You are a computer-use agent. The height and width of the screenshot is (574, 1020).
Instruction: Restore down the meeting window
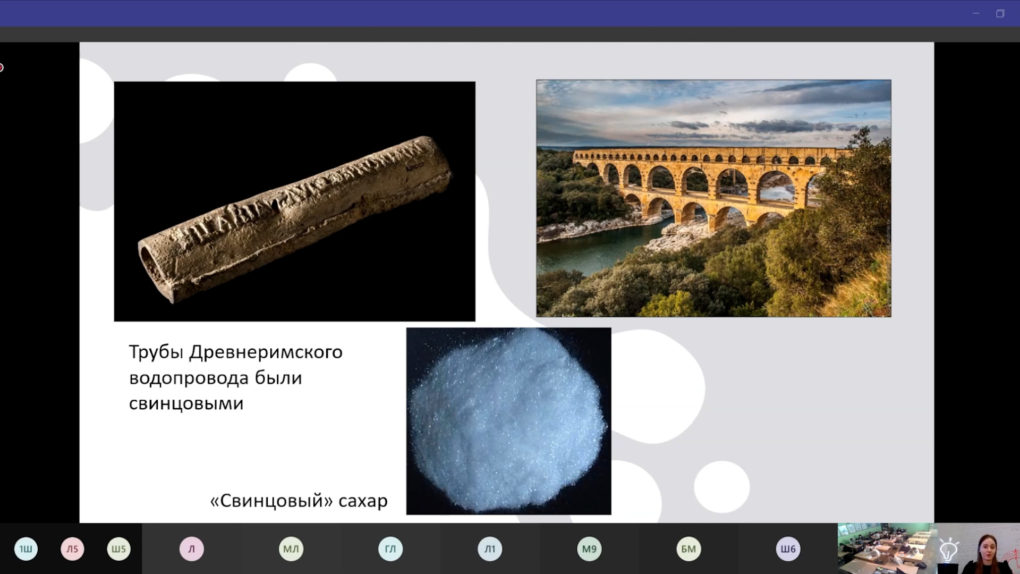point(1000,13)
